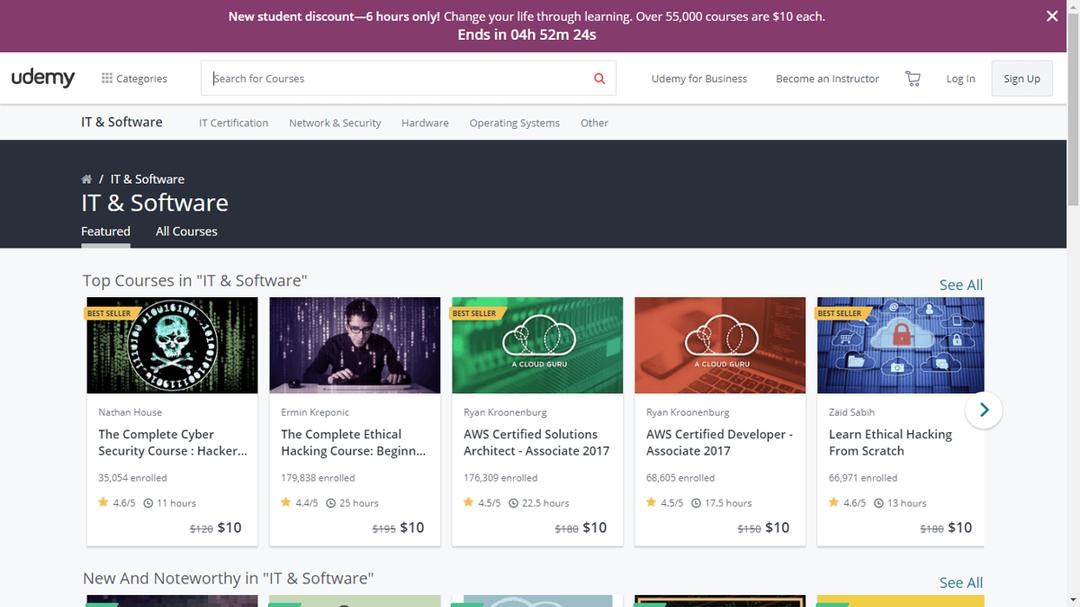Select the Featured tab
This screenshot has height=607, width=1080.
[105, 232]
